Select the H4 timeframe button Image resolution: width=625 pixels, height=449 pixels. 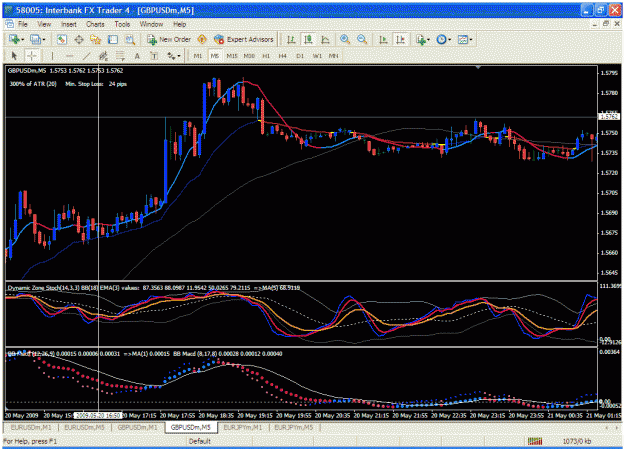283,56
